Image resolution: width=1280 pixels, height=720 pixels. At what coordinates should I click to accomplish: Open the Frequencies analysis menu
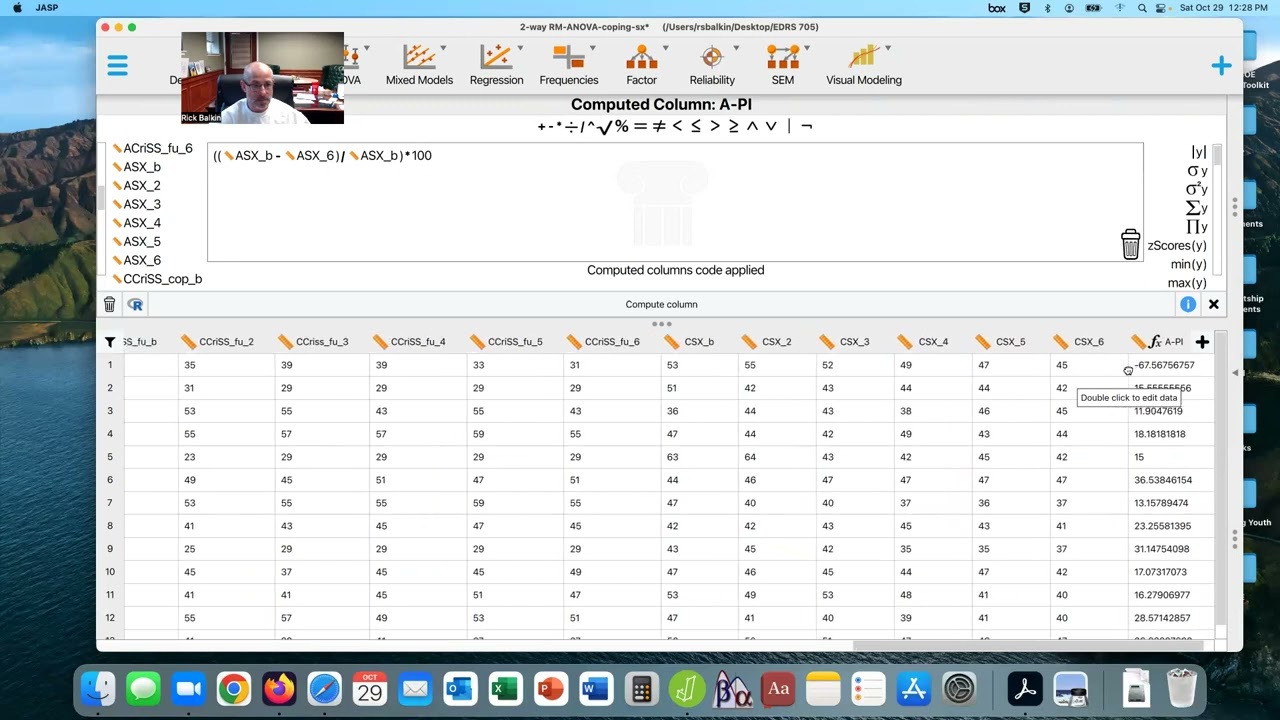click(569, 65)
